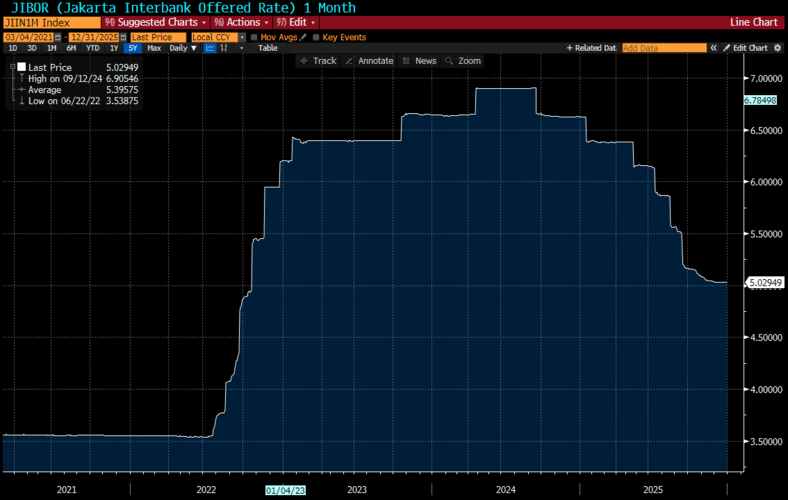Open chart settings gear icon
This screenshot has height=500, width=788.
[779, 48]
